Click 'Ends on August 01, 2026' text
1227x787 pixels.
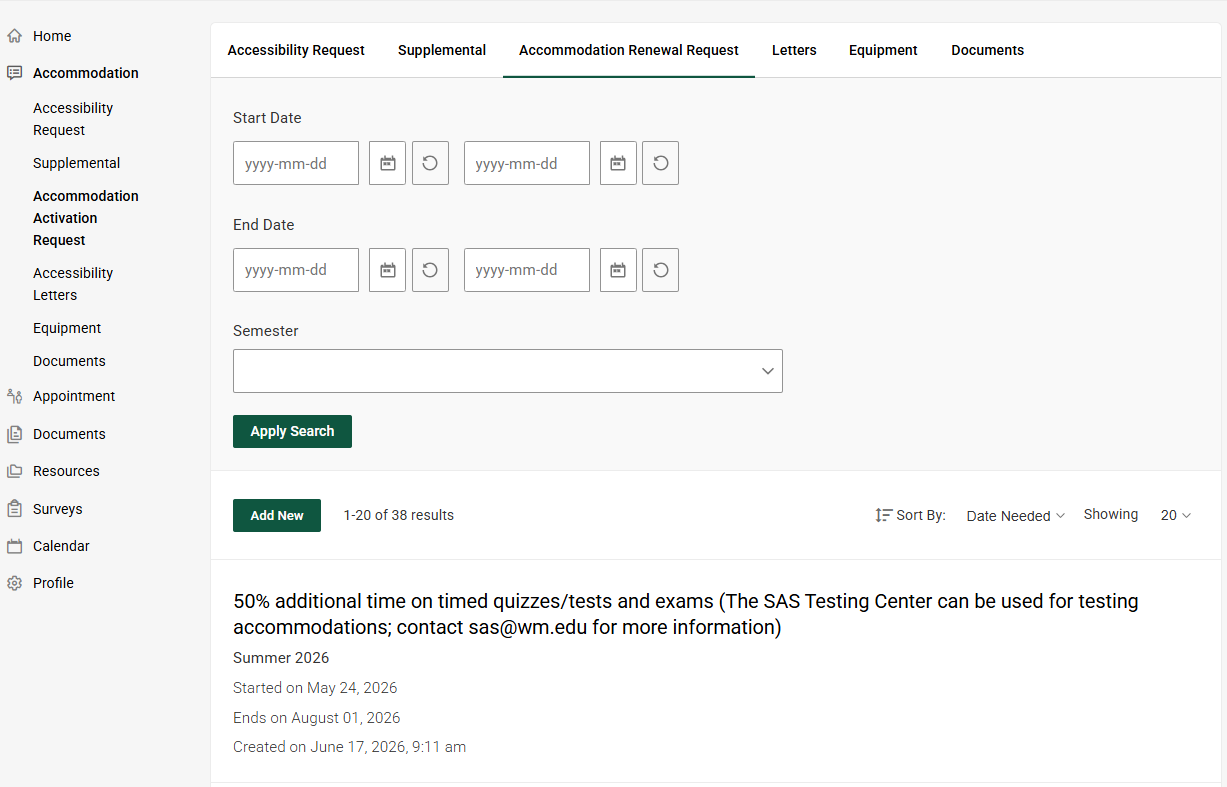(317, 718)
